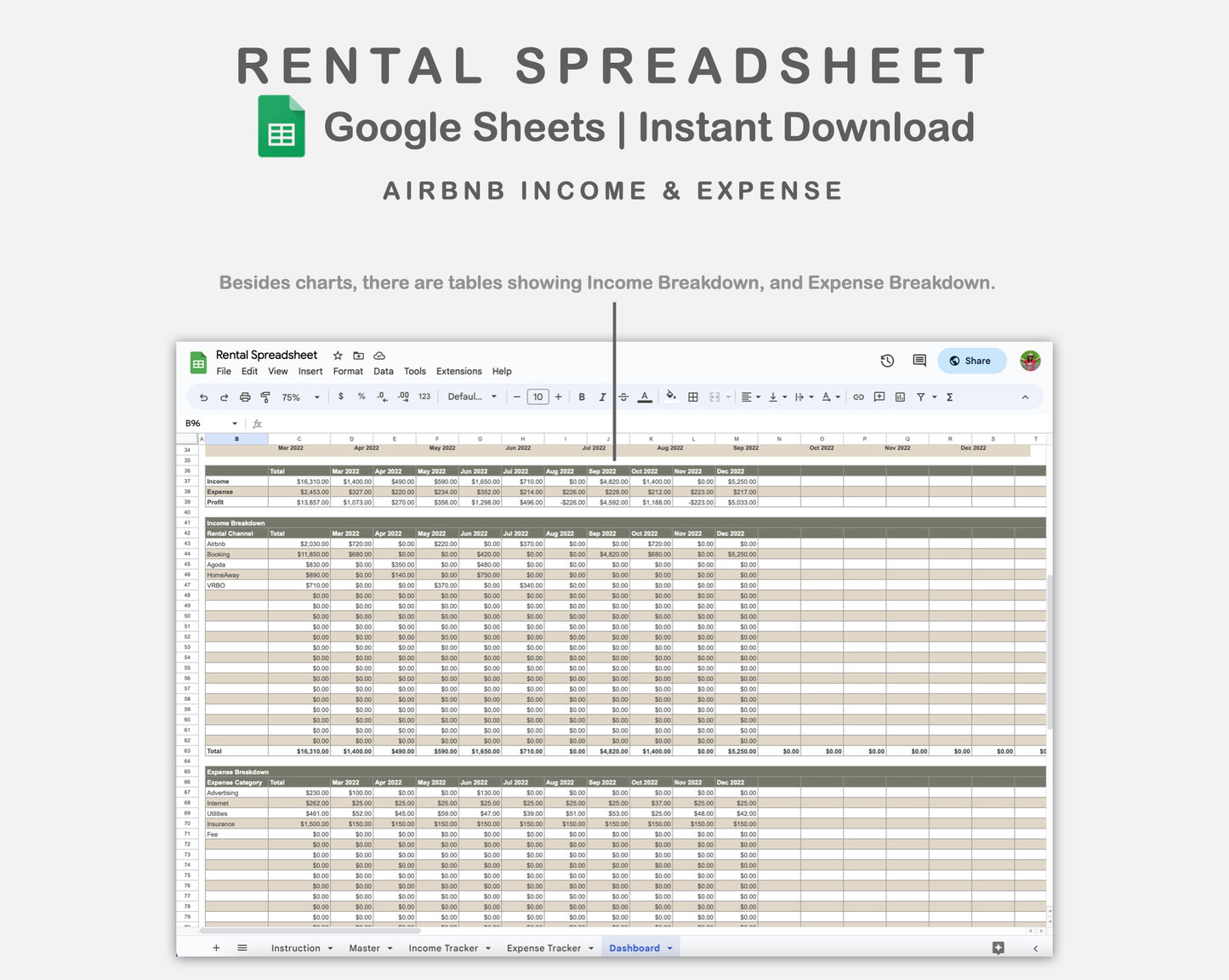Screen dimensions: 1229x980
Task: Open the font selector dropdown
Action: 473,396
